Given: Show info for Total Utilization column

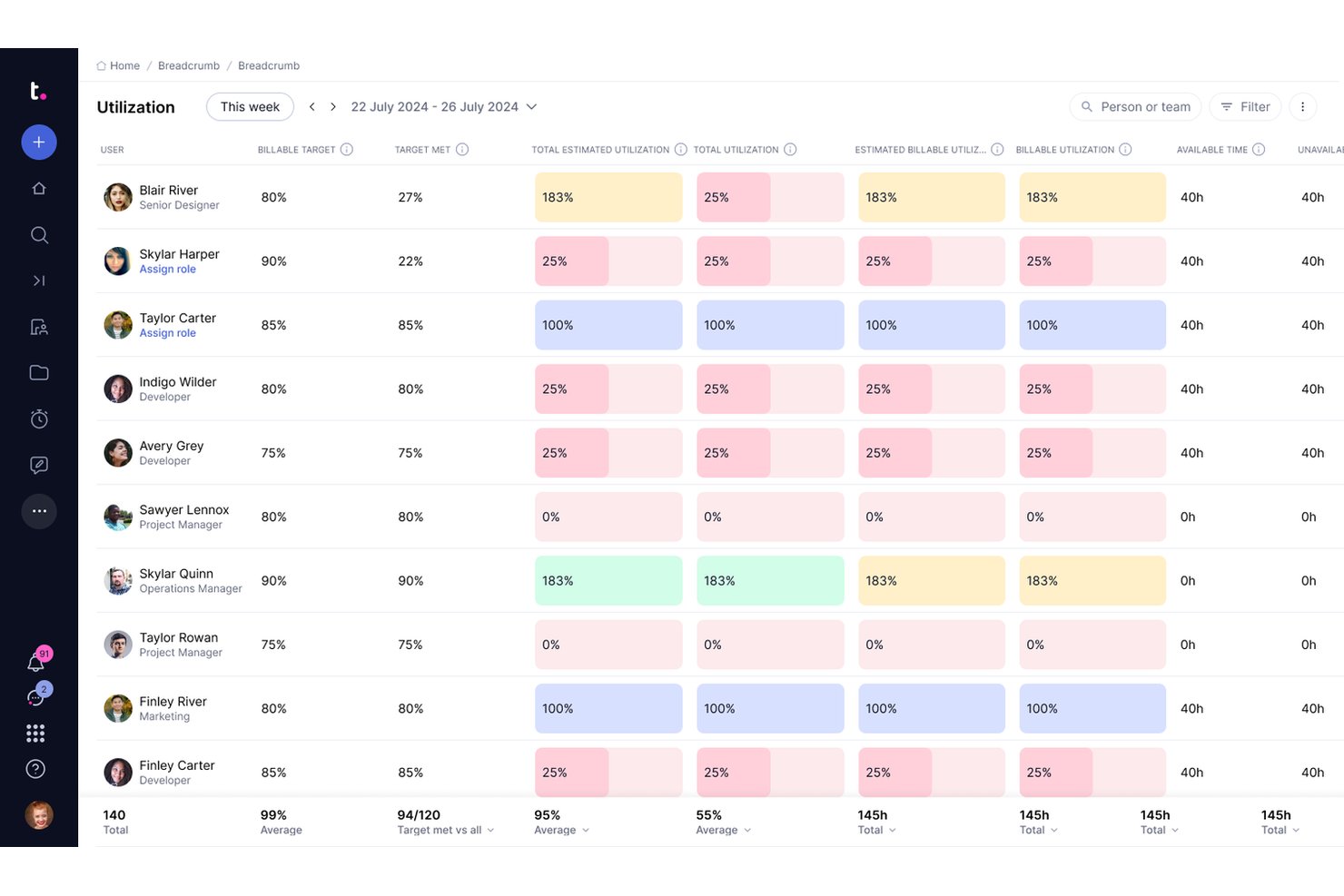Looking at the screenshot, I should tap(790, 150).
